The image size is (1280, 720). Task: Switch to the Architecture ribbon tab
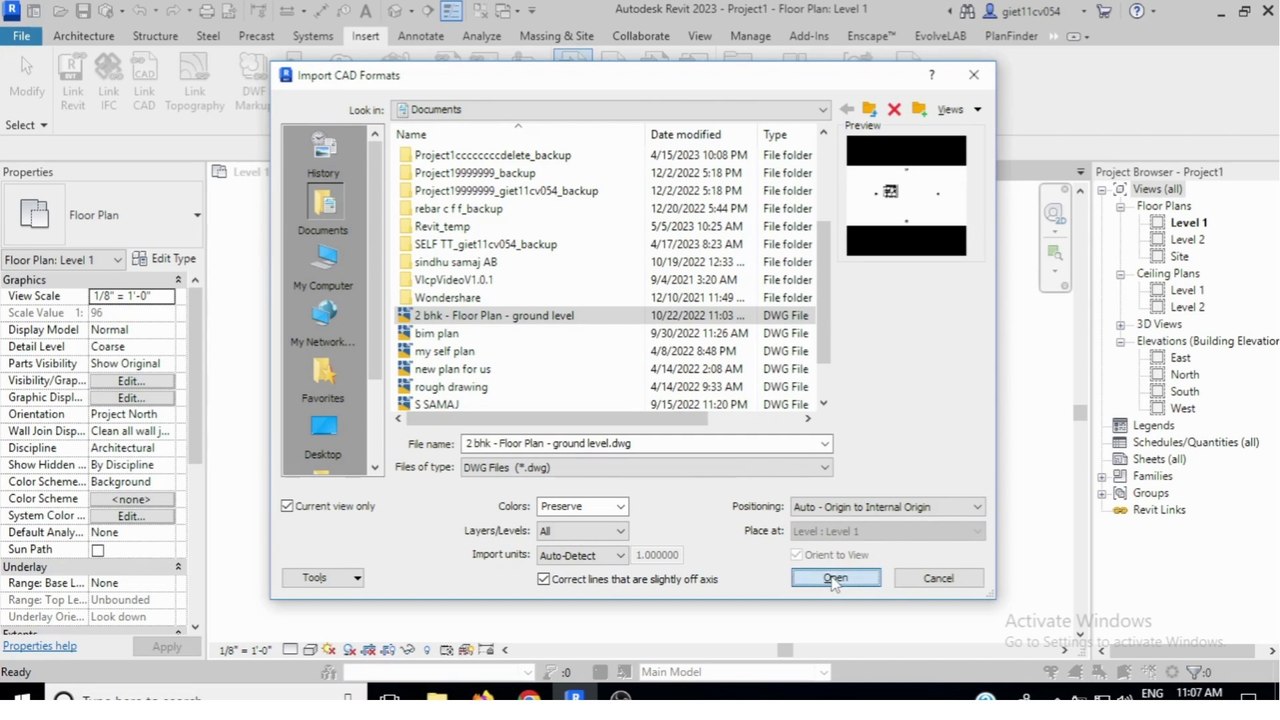click(x=84, y=35)
